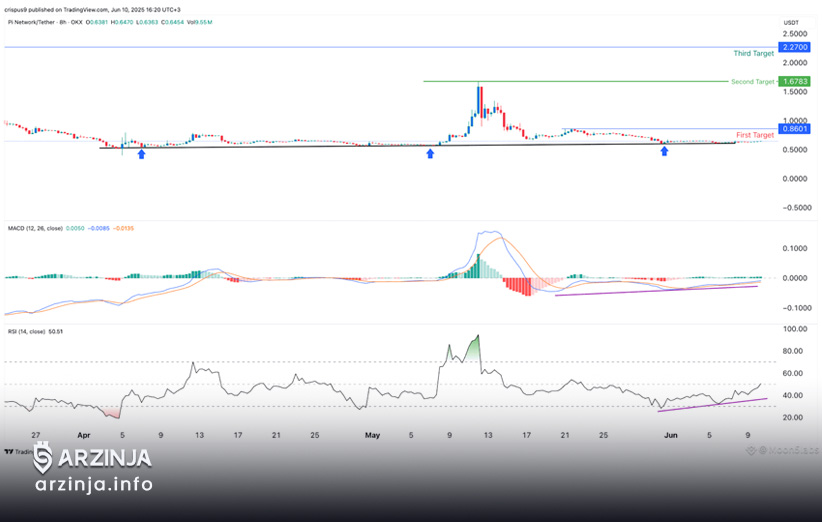
Task: Click the first blue support arrow in April
Action: pos(141,154)
